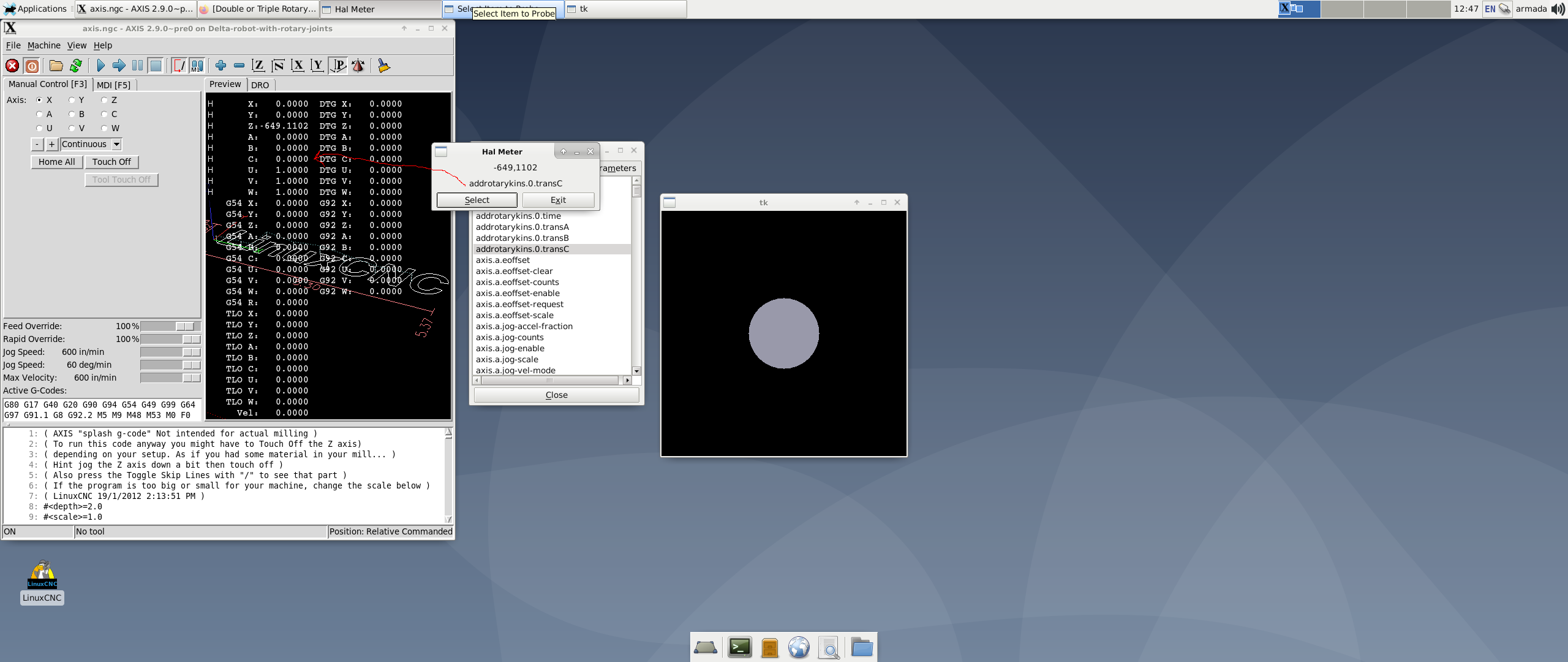
Task: Click the Touch Off button
Action: [x=111, y=162]
